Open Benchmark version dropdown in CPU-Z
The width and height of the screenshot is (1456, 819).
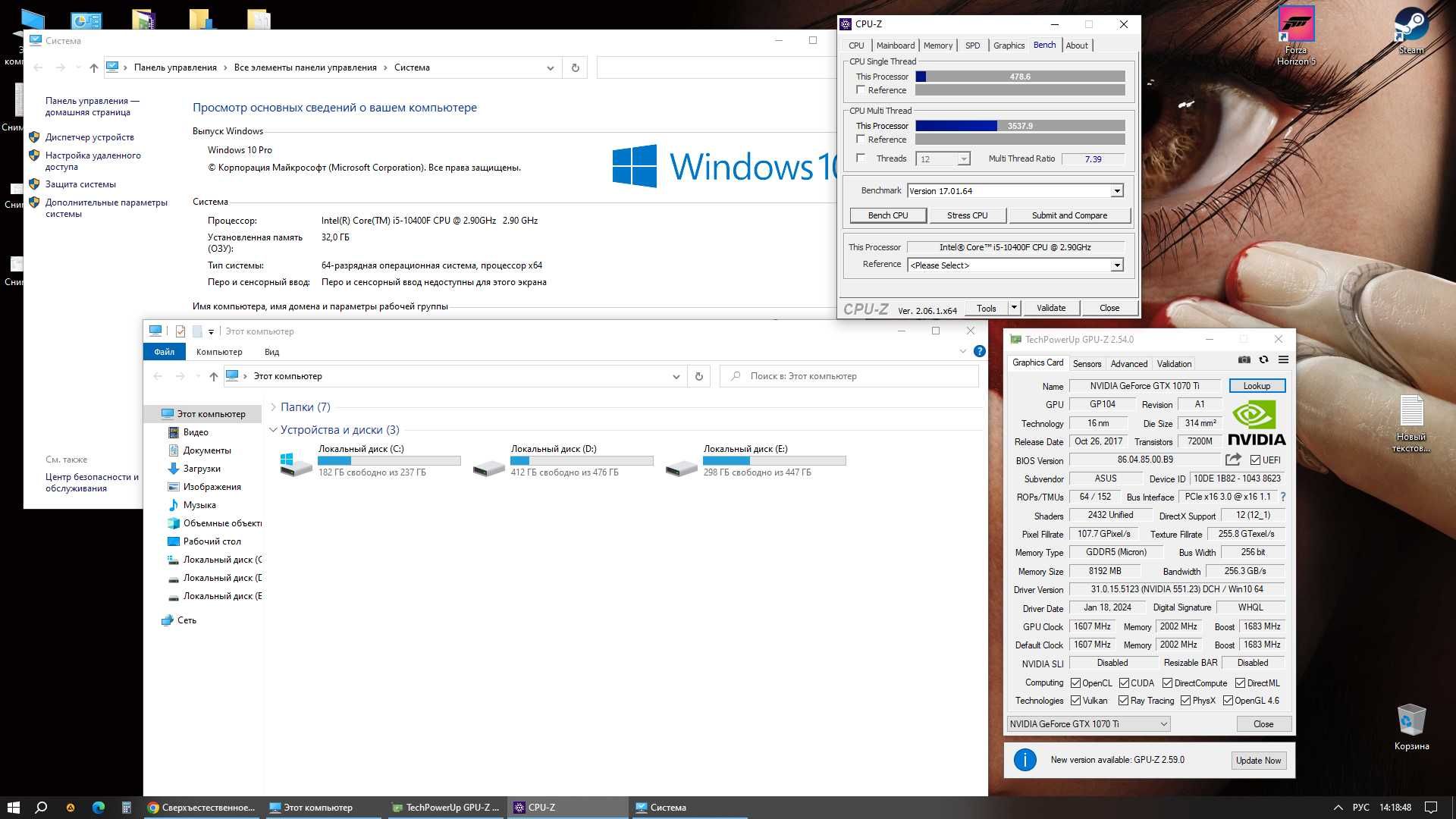tap(1116, 191)
